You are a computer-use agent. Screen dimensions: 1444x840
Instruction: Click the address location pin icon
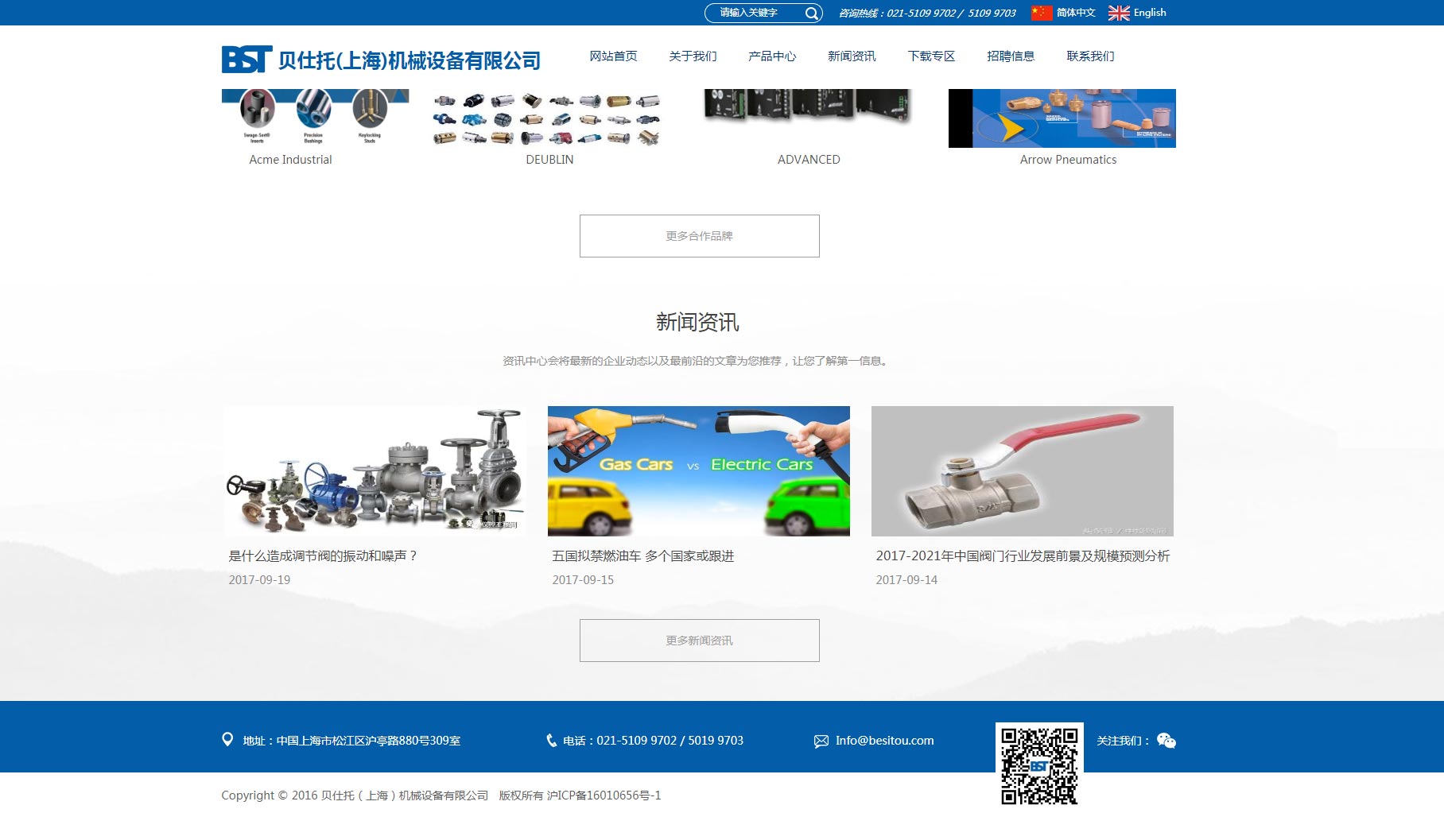227,740
